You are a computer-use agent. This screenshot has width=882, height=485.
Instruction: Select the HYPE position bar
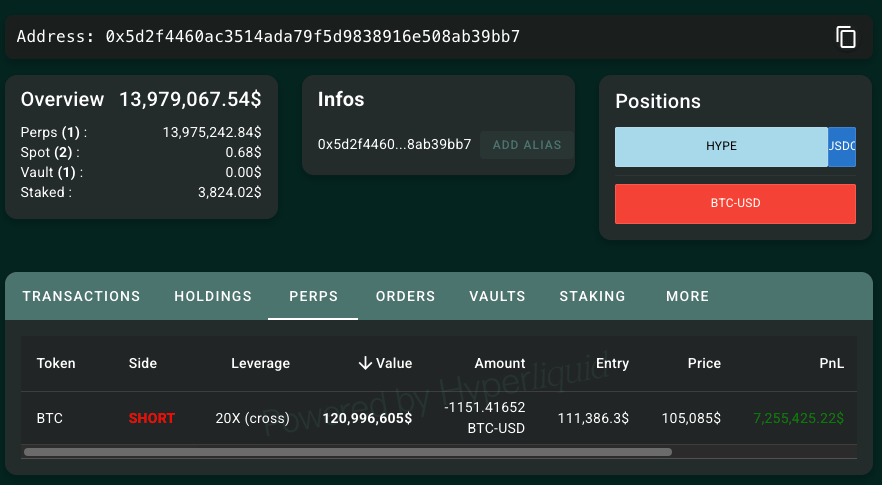pos(721,146)
